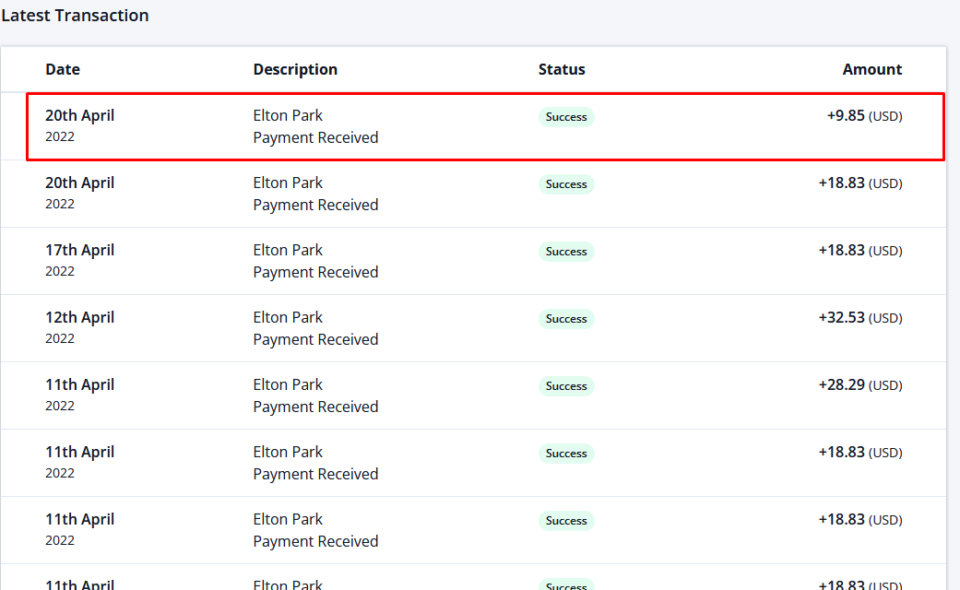Click Success badge in the +9.85 row
The height and width of the screenshot is (590, 960).
click(566, 117)
